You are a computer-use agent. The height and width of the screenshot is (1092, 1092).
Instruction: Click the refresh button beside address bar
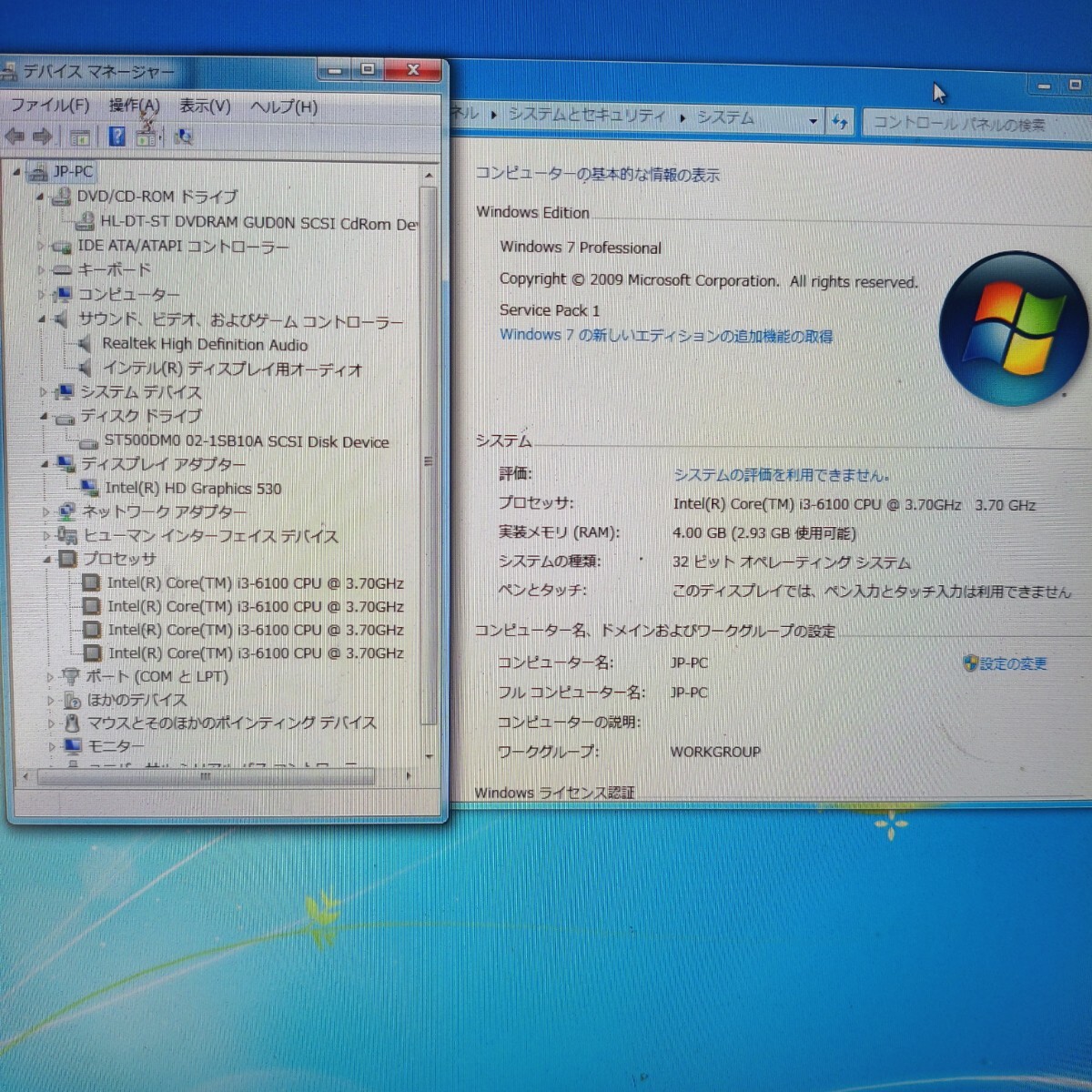[839, 121]
